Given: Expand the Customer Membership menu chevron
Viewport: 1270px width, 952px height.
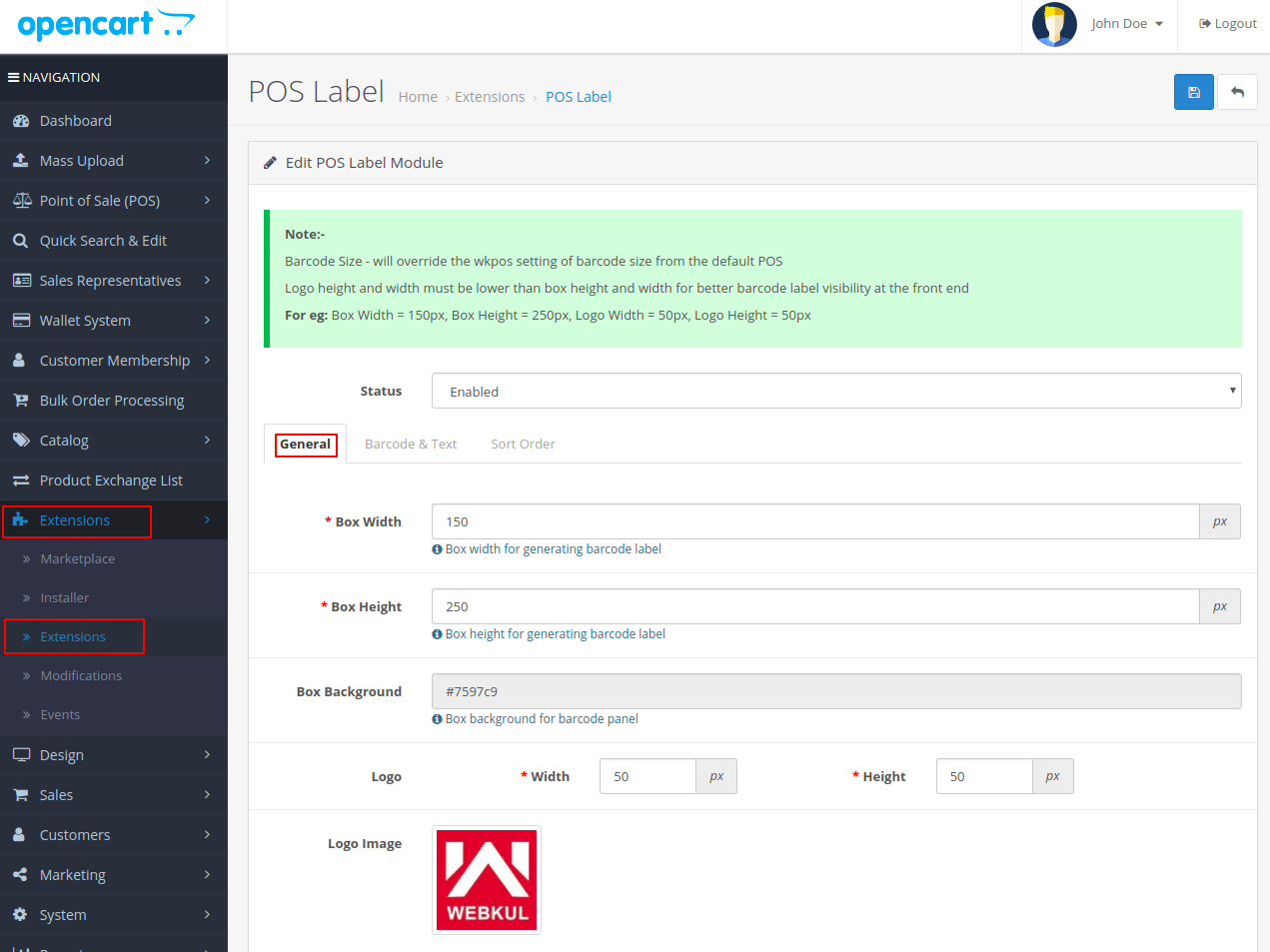Looking at the screenshot, I should (x=207, y=360).
